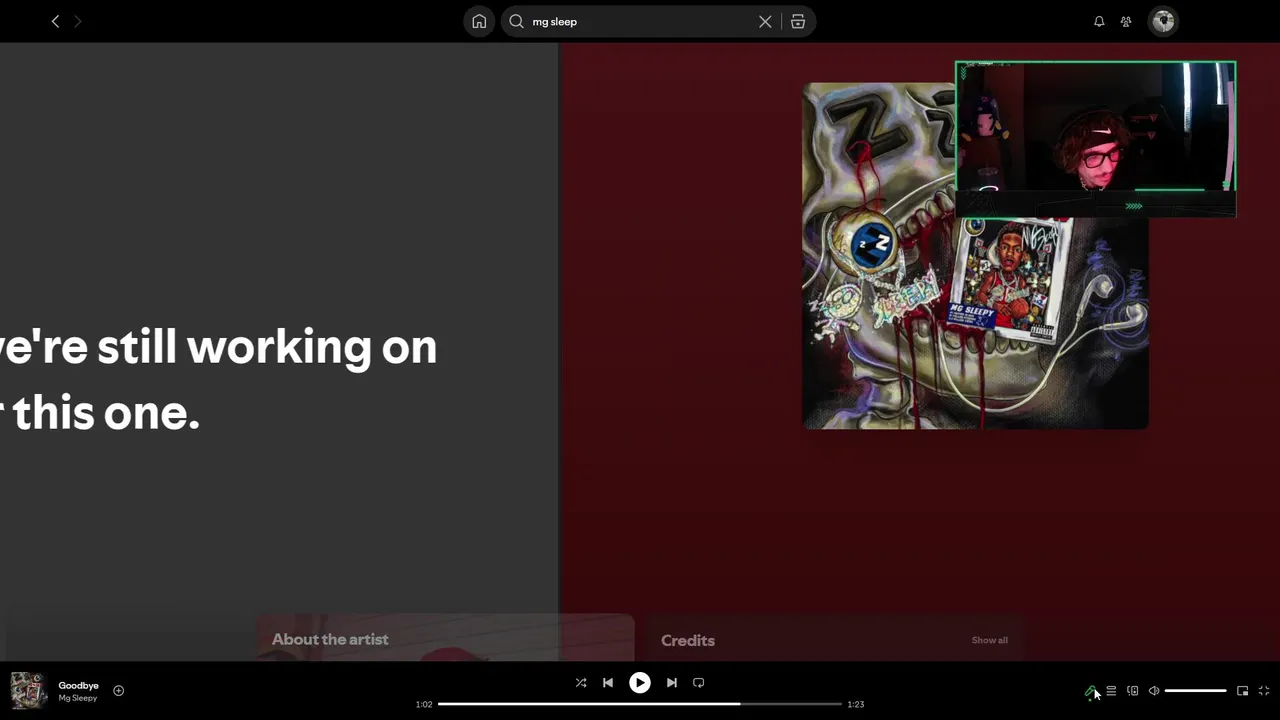The width and height of the screenshot is (1280, 720).
Task: Go forward with the right arrow
Action: (78, 21)
